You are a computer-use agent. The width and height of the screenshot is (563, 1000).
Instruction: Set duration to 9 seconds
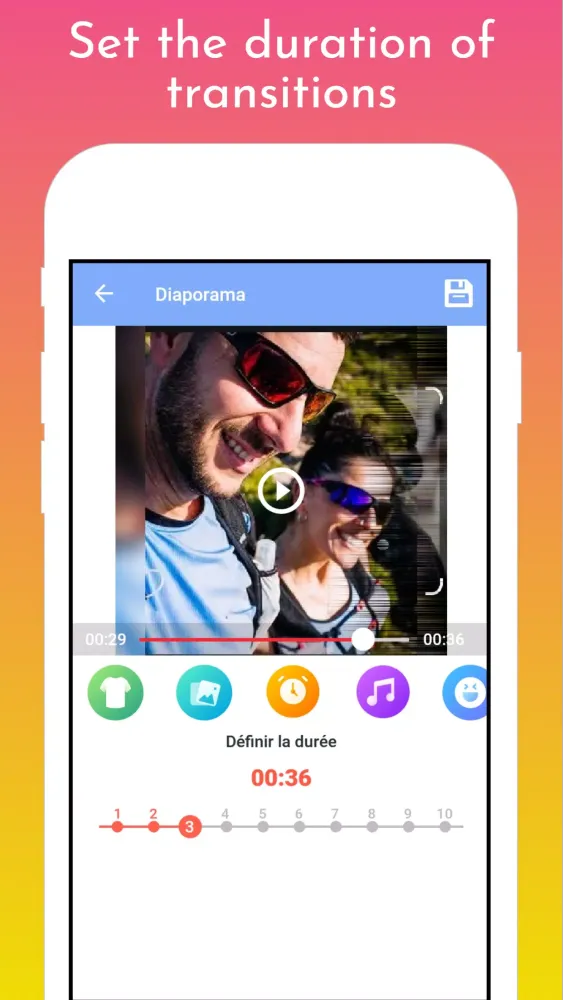coord(408,827)
